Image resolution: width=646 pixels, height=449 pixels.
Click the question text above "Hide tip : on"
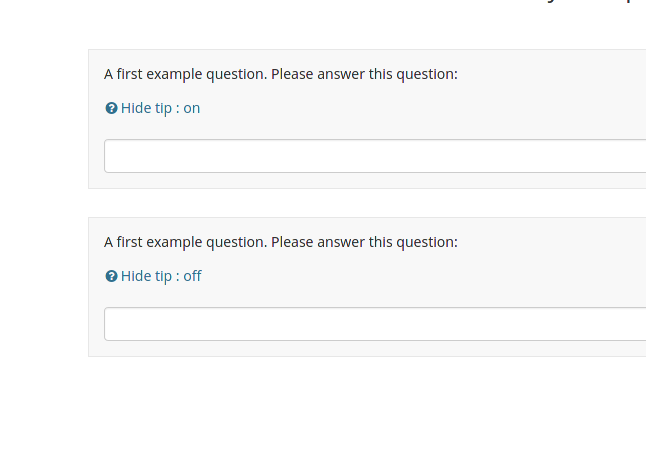tap(281, 74)
